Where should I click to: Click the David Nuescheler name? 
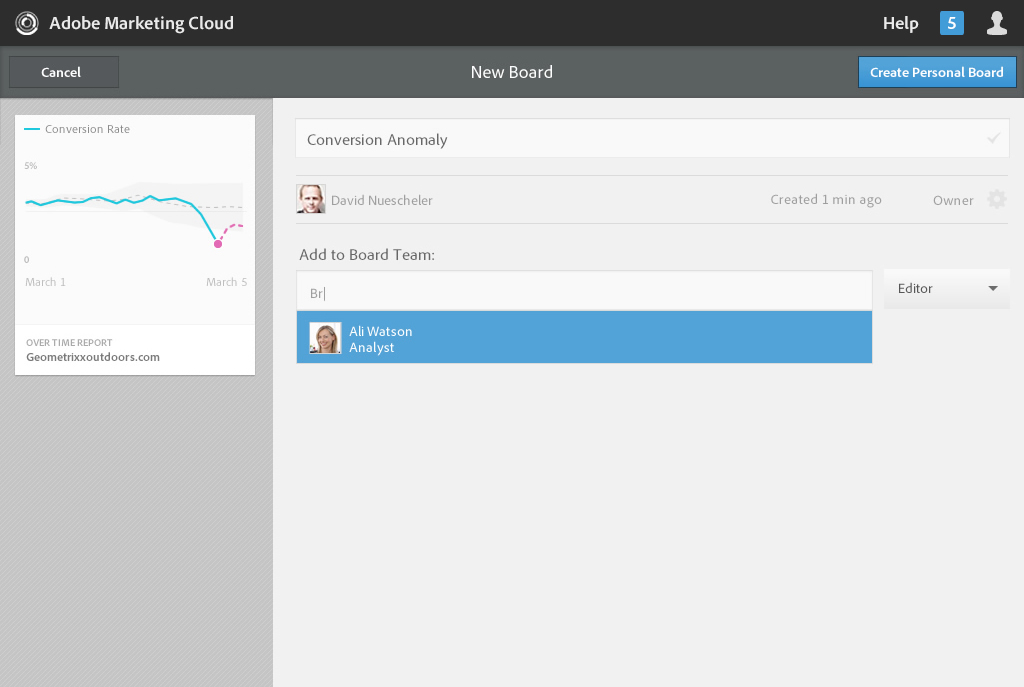point(382,200)
